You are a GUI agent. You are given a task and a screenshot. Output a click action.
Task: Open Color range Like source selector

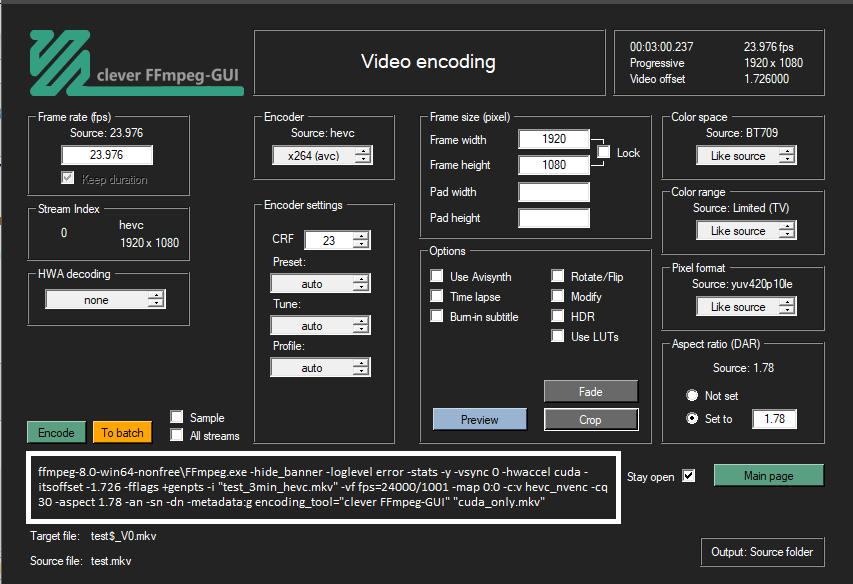(x=746, y=231)
